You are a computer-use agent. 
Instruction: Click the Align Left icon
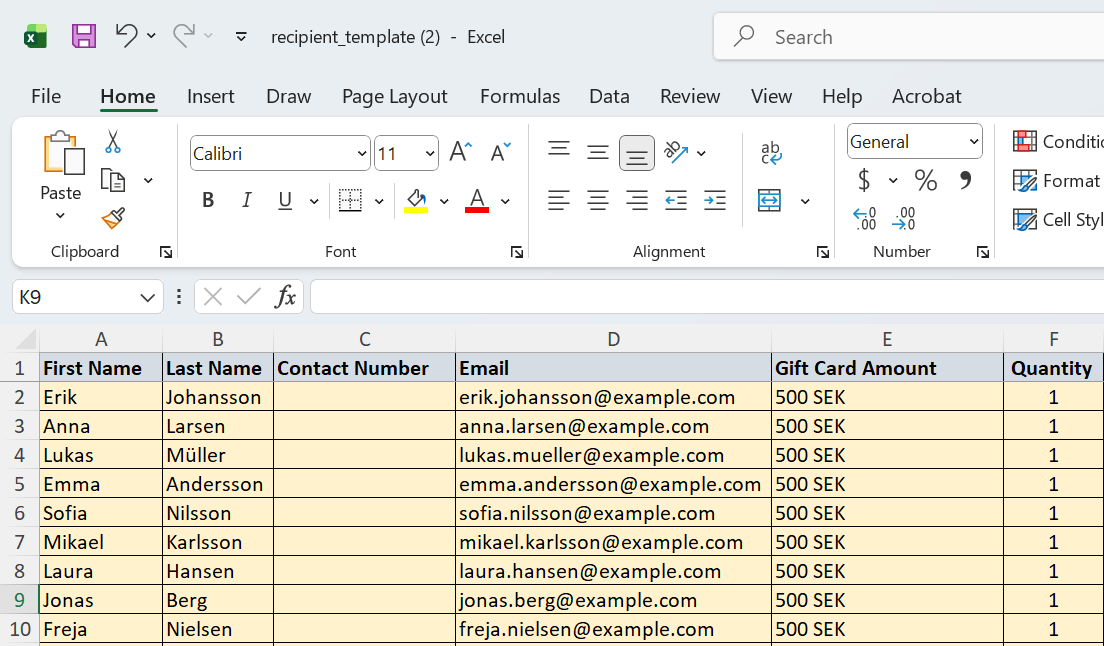559,201
